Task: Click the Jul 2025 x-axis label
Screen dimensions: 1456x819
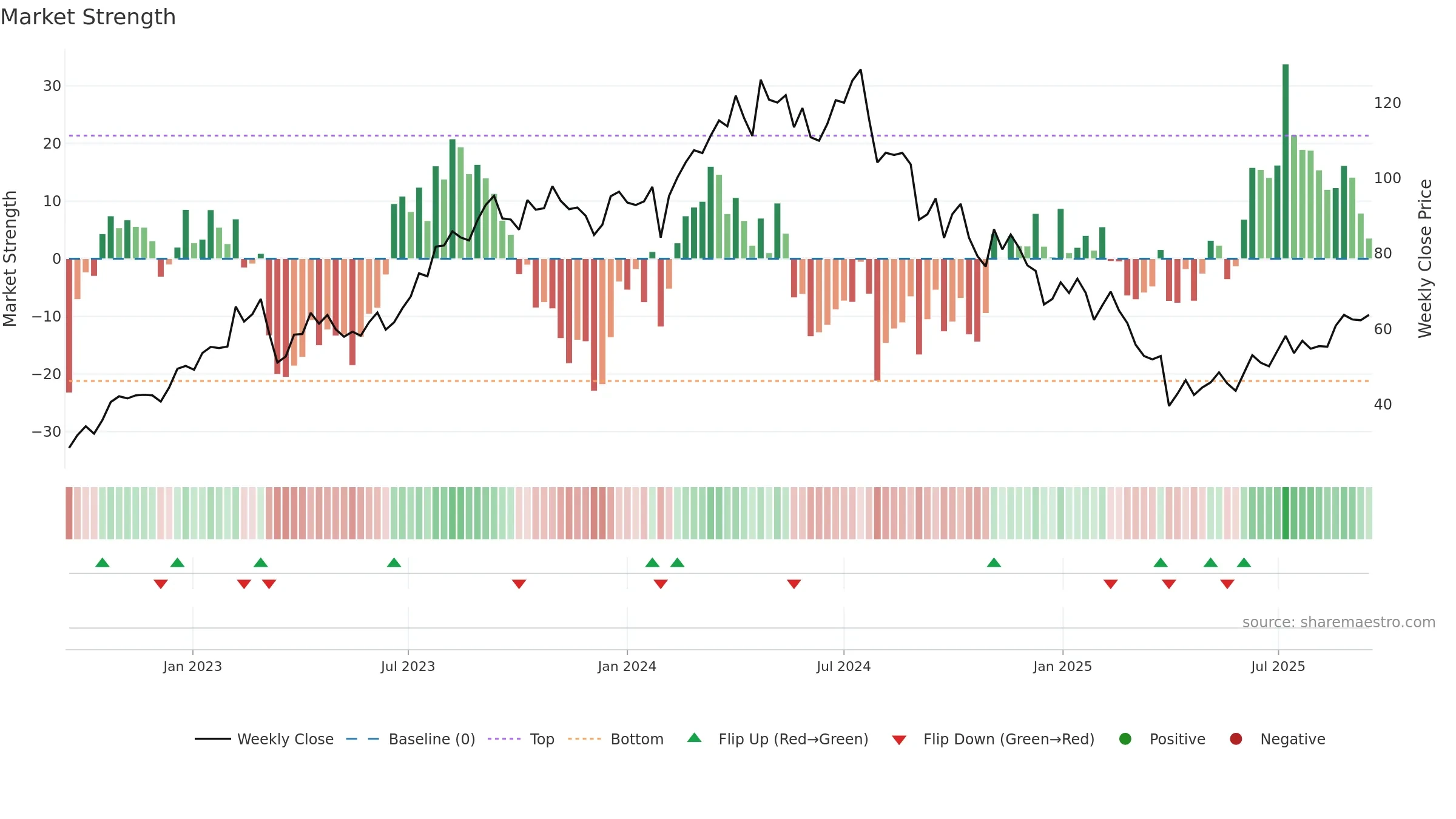Action: tap(1278, 666)
